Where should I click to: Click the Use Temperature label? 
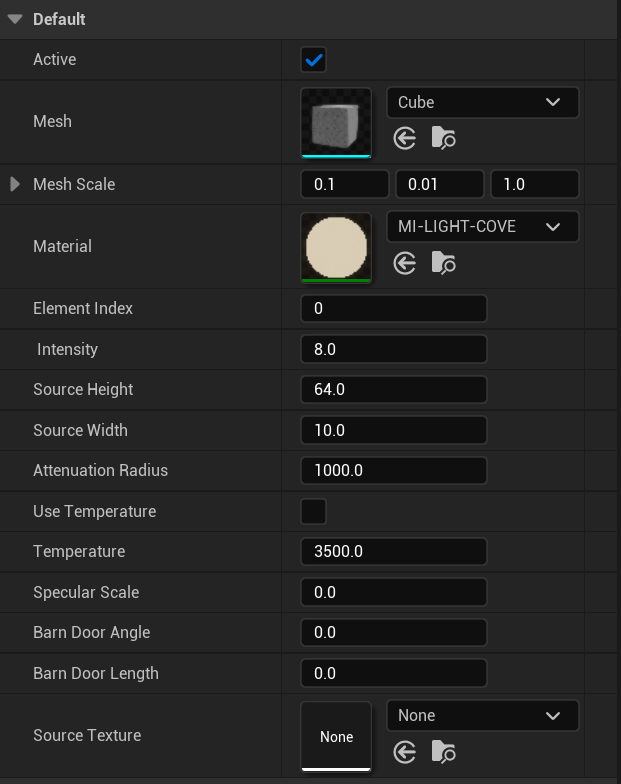tap(94, 512)
